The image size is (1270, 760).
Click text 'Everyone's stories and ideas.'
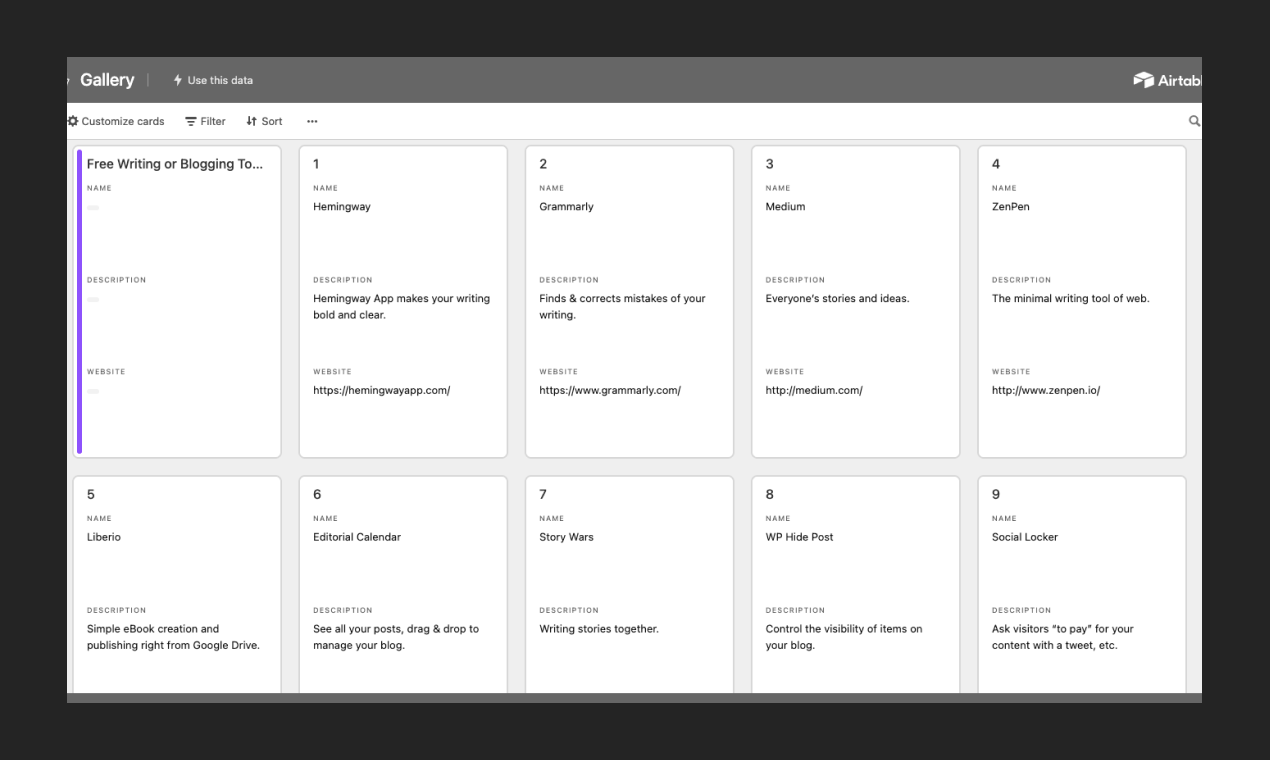tap(837, 298)
